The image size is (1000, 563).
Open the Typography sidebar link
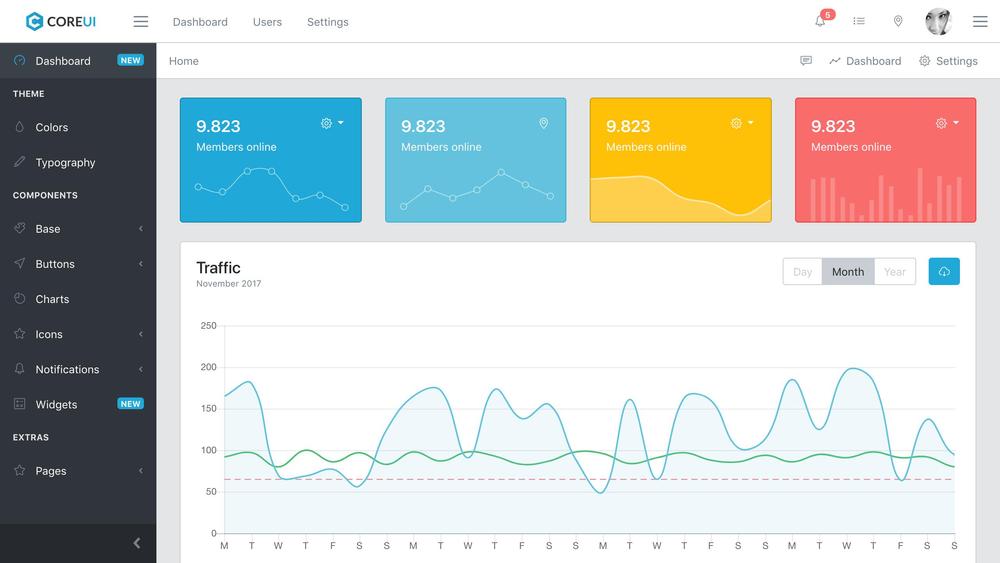click(x=65, y=162)
